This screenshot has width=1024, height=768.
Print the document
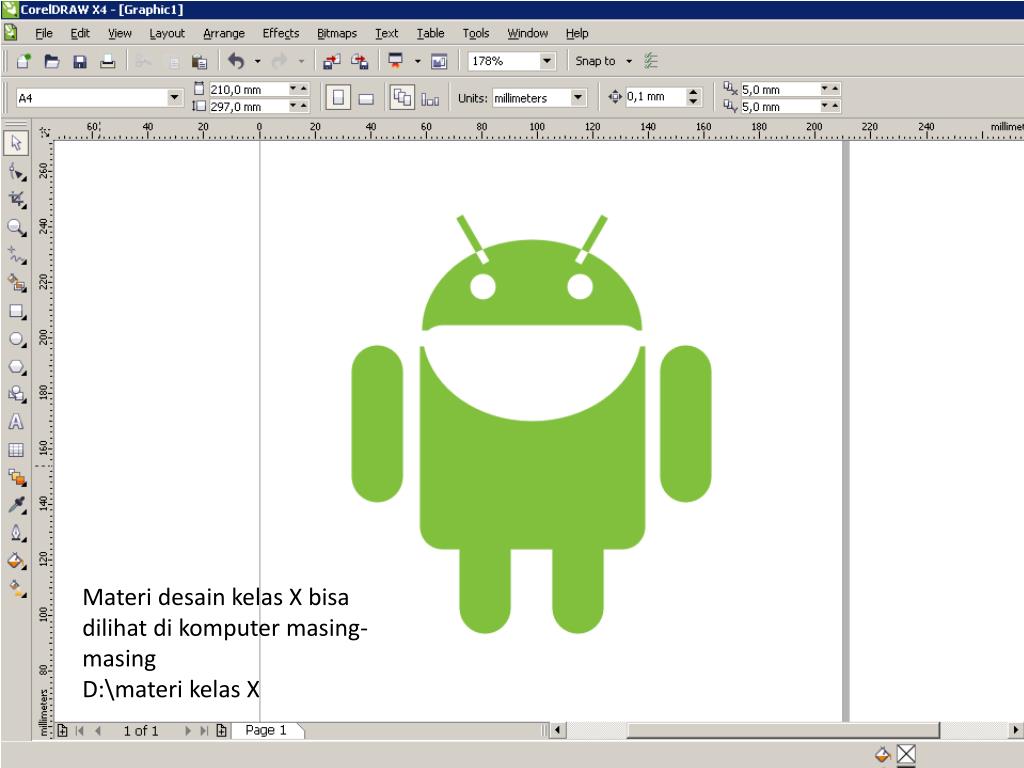(x=108, y=61)
